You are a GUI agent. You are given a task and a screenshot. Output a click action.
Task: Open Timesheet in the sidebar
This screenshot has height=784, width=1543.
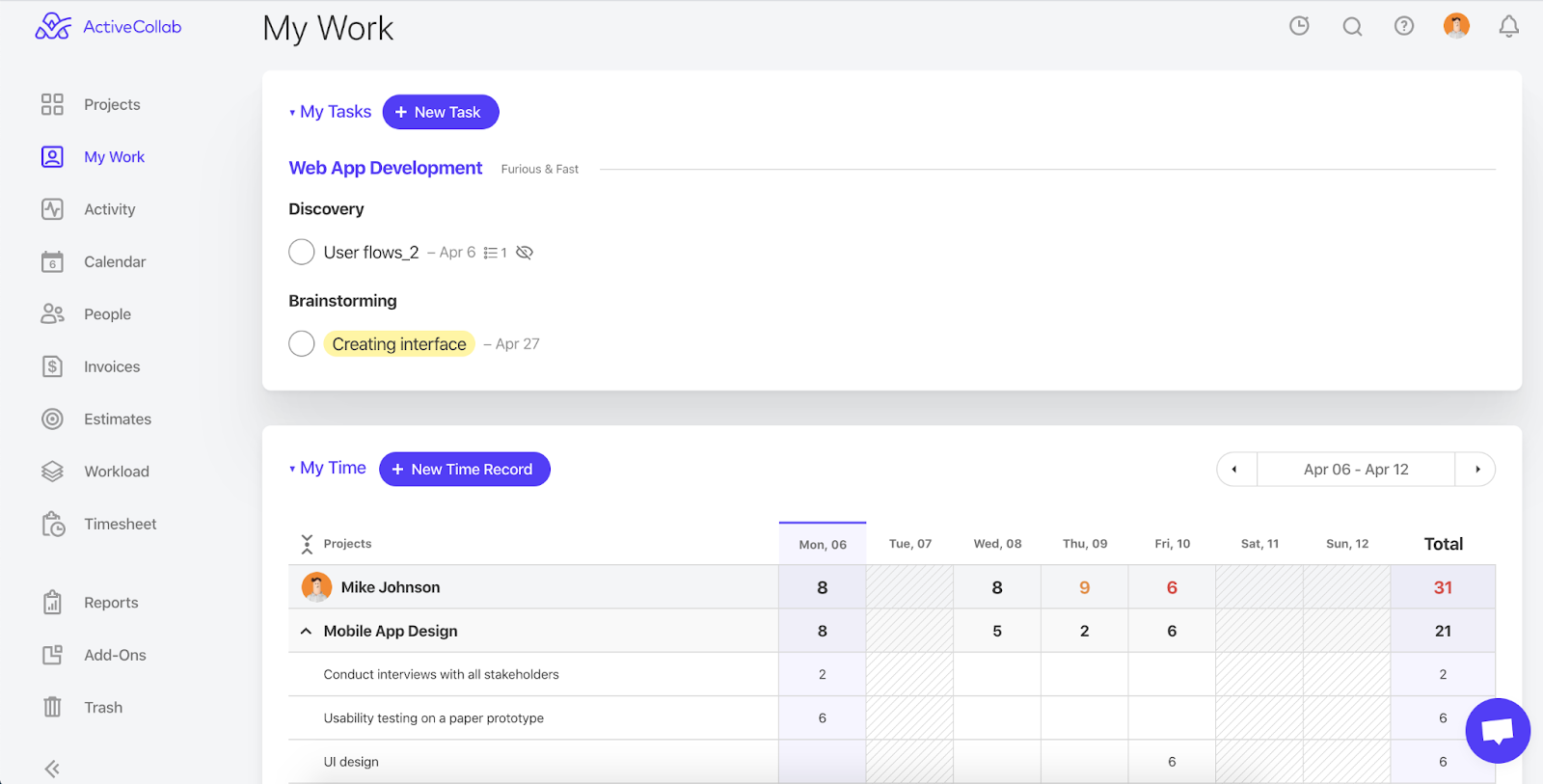pyautogui.click(x=120, y=524)
